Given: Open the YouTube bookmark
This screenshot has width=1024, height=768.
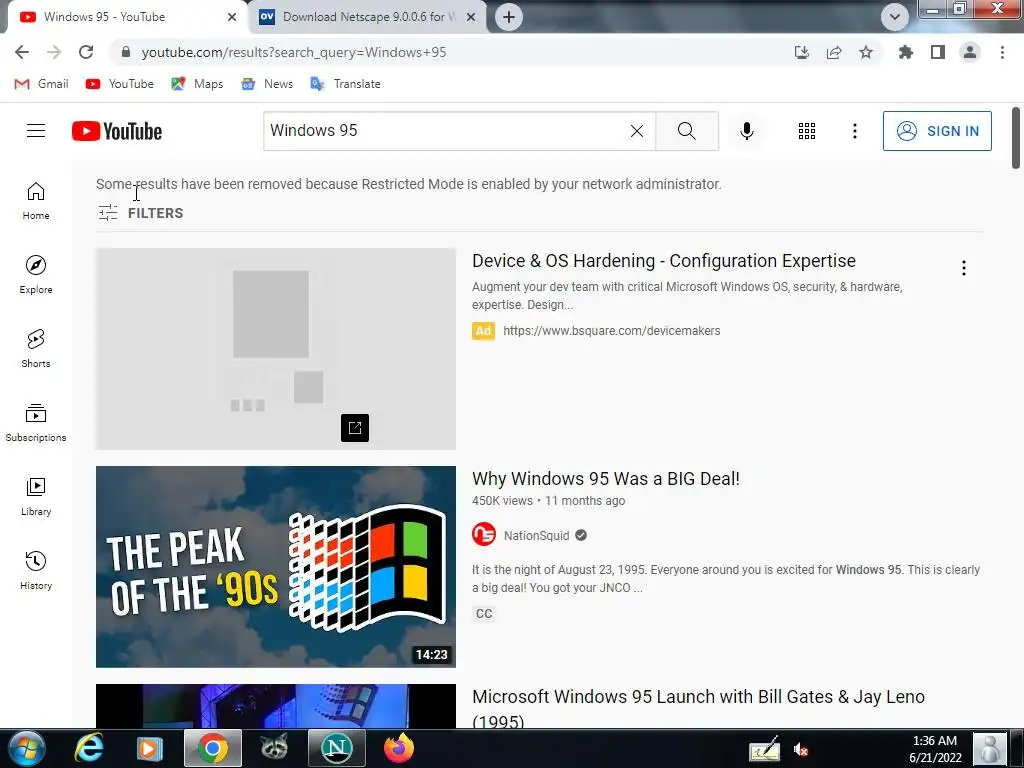Looking at the screenshot, I should 120,84.
